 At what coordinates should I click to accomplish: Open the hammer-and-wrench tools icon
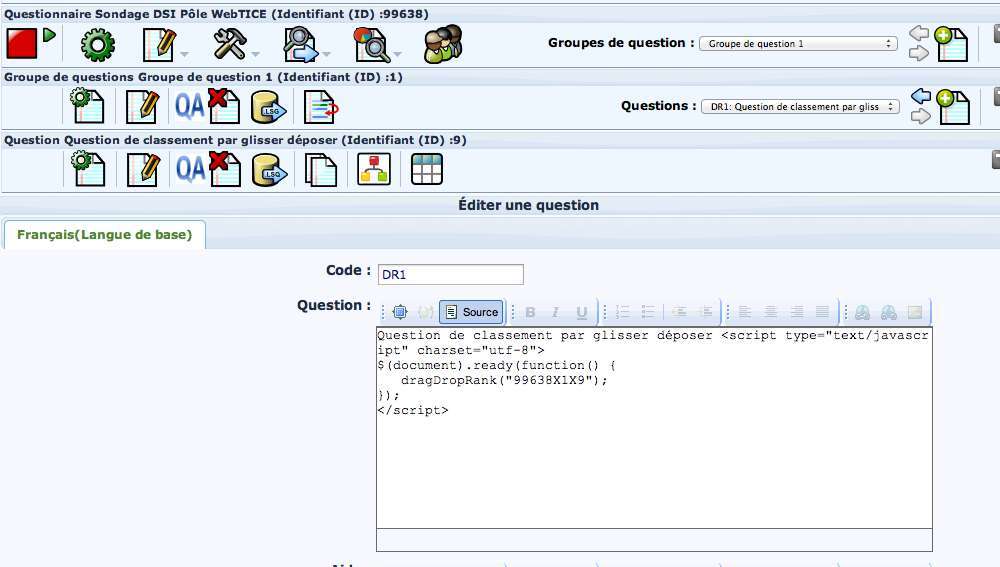pyautogui.click(x=230, y=45)
